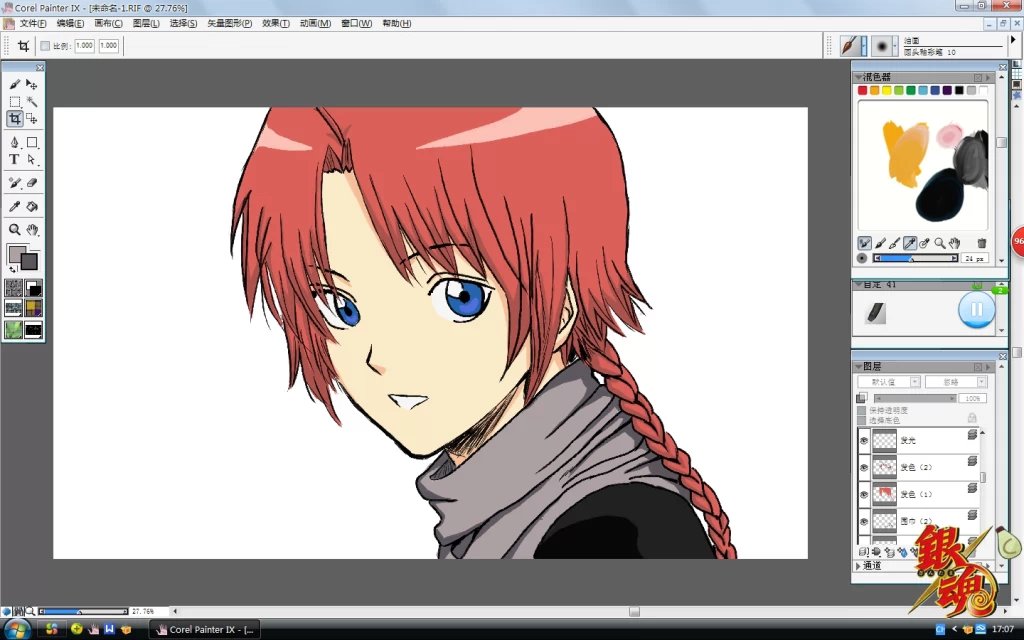Select the Paint Bucket tool
The width and height of the screenshot is (1024, 640).
[31, 206]
